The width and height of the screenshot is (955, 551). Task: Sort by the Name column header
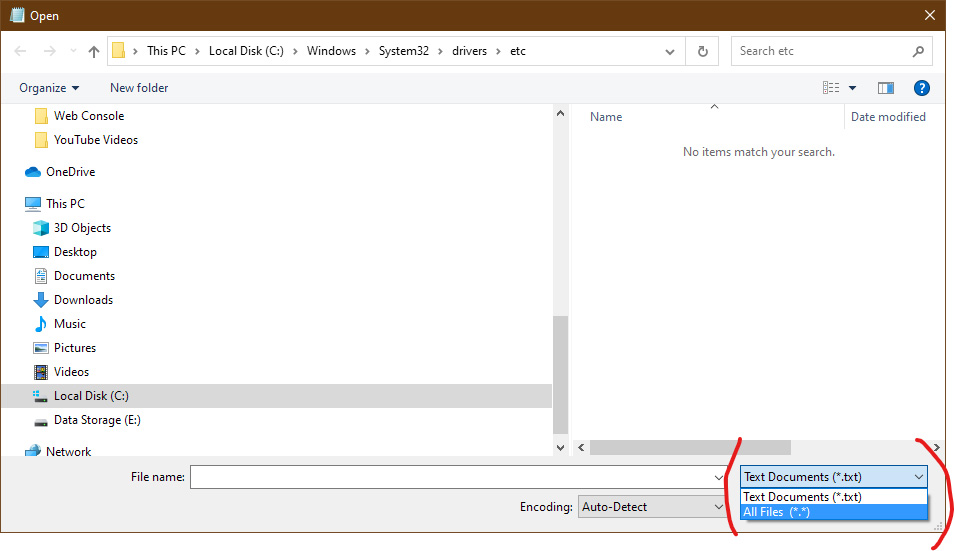pyautogui.click(x=606, y=117)
